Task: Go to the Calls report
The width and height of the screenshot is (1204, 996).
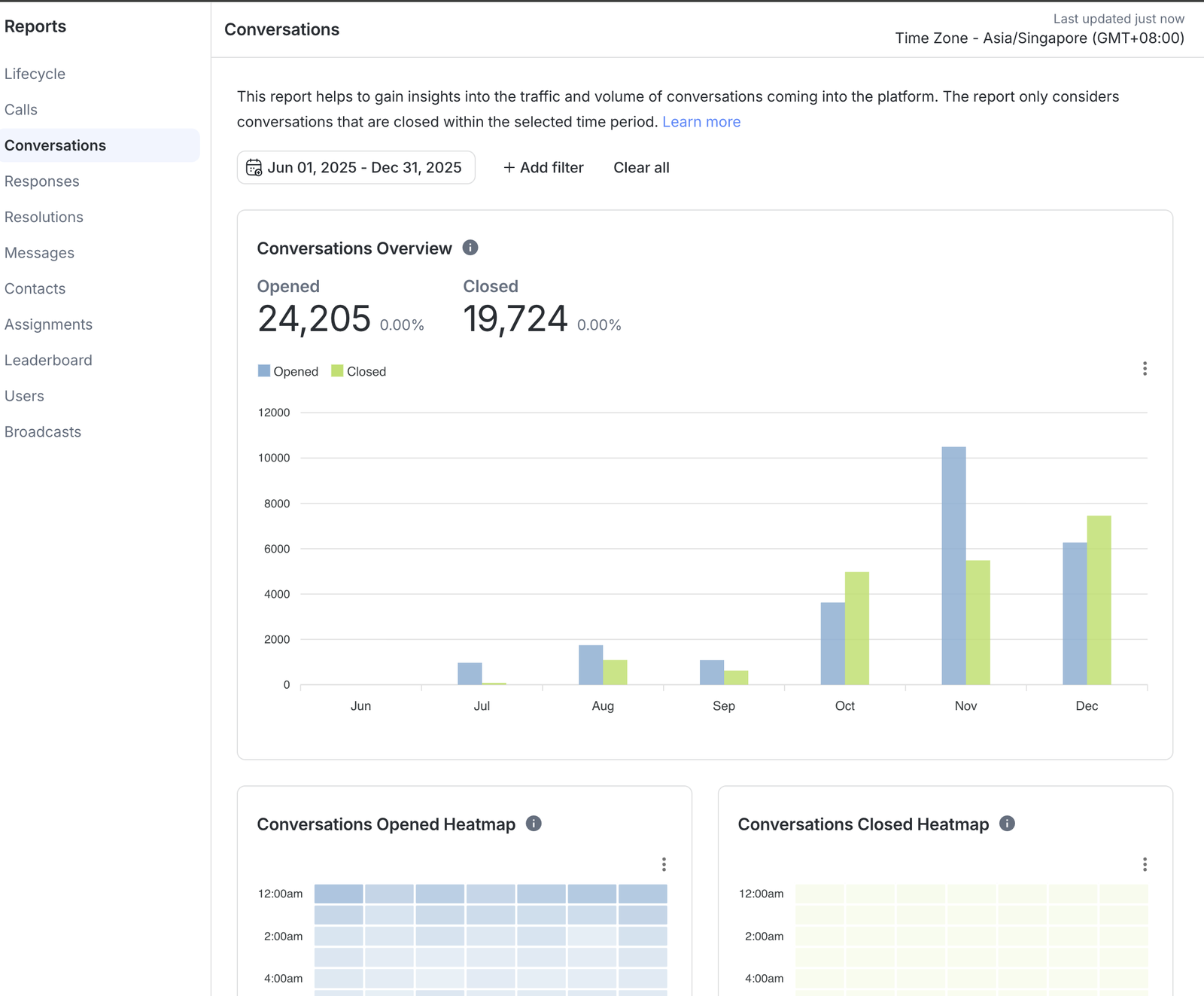Action: (21, 110)
